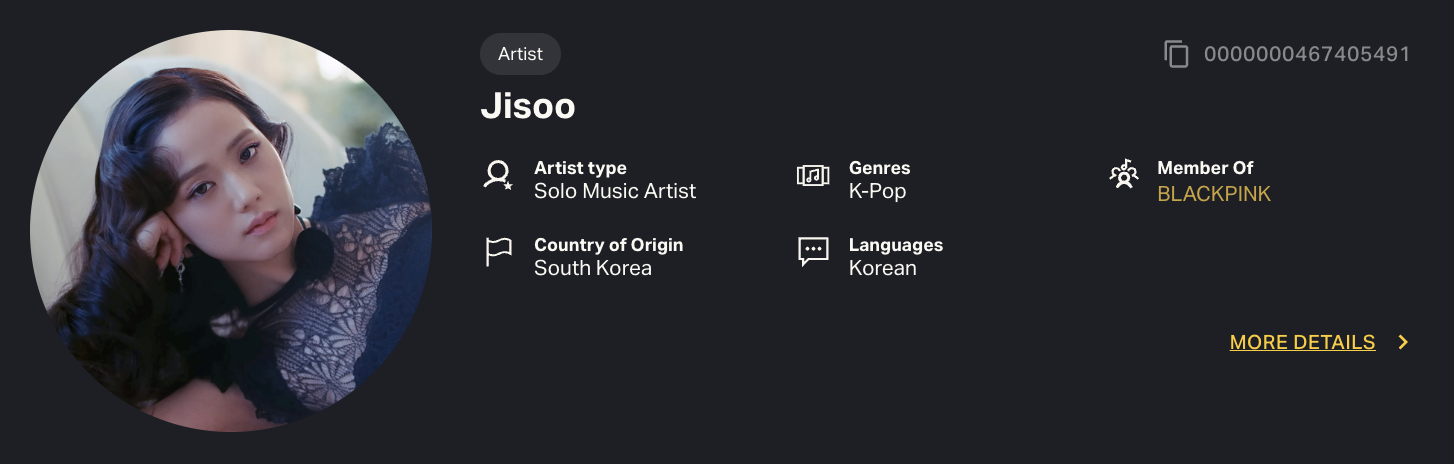
Task: Open the MORE DETAILS link
Action: tap(1302, 342)
